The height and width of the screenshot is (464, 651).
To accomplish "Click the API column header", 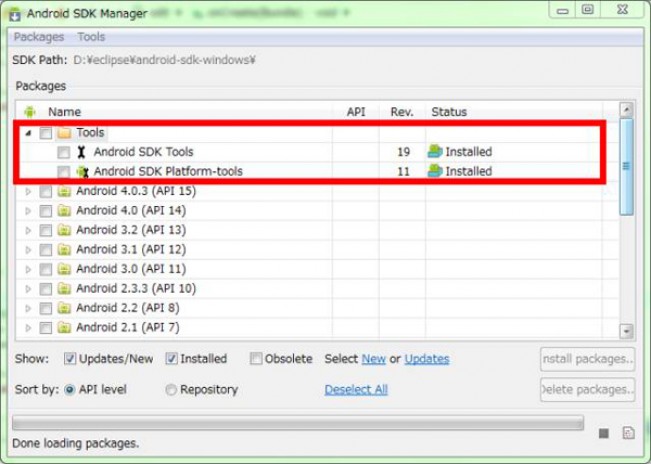I will point(356,112).
